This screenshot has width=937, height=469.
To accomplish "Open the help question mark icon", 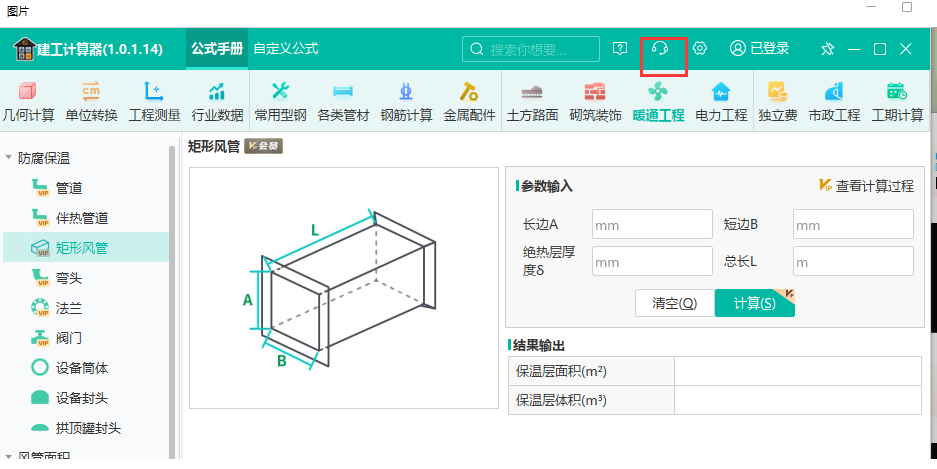I will (620, 48).
